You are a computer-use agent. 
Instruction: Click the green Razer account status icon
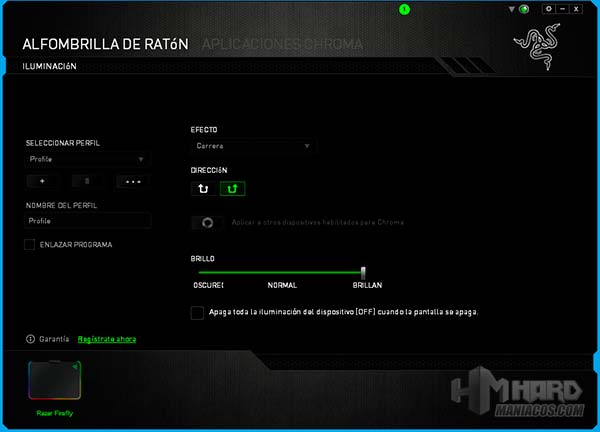click(x=524, y=9)
